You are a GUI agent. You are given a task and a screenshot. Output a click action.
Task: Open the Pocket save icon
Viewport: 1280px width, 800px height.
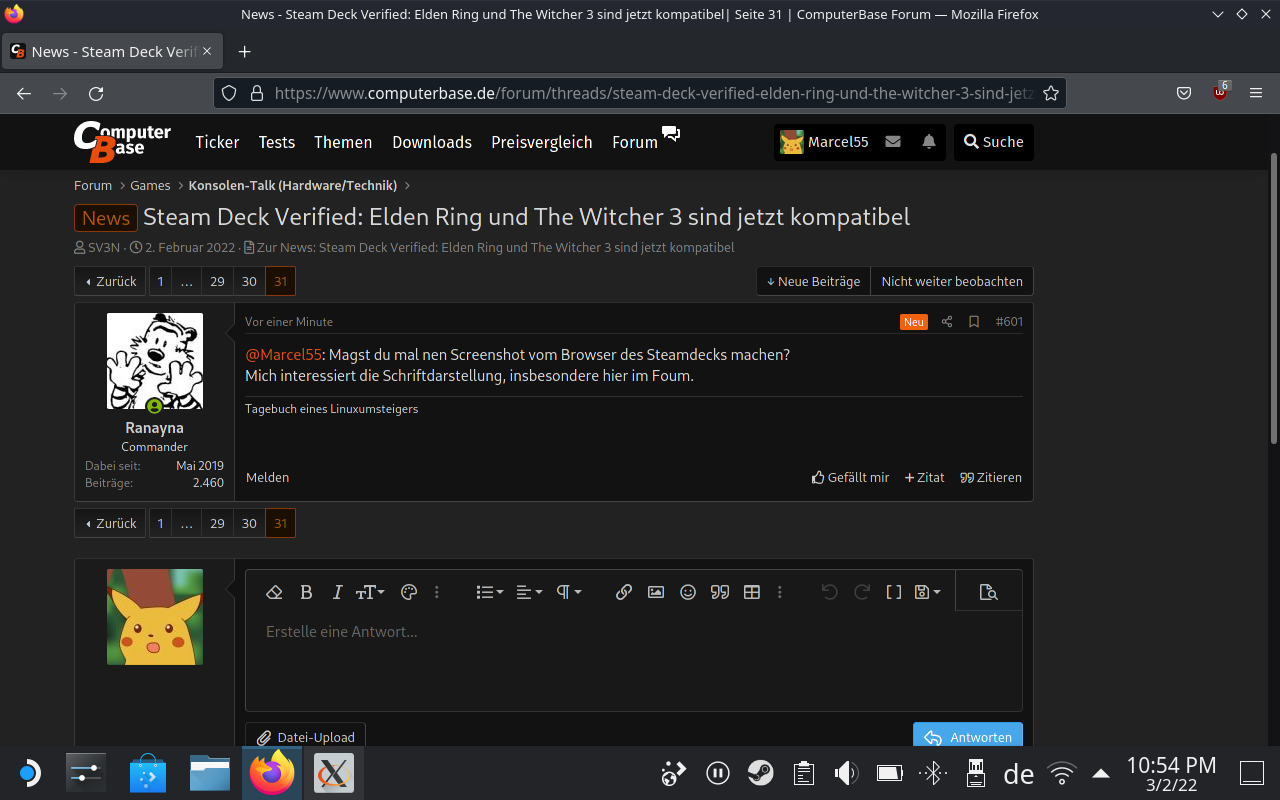point(1184,93)
